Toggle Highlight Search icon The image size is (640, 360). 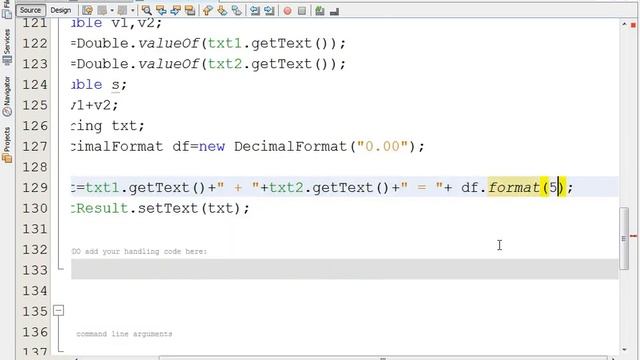(x=190, y=11)
